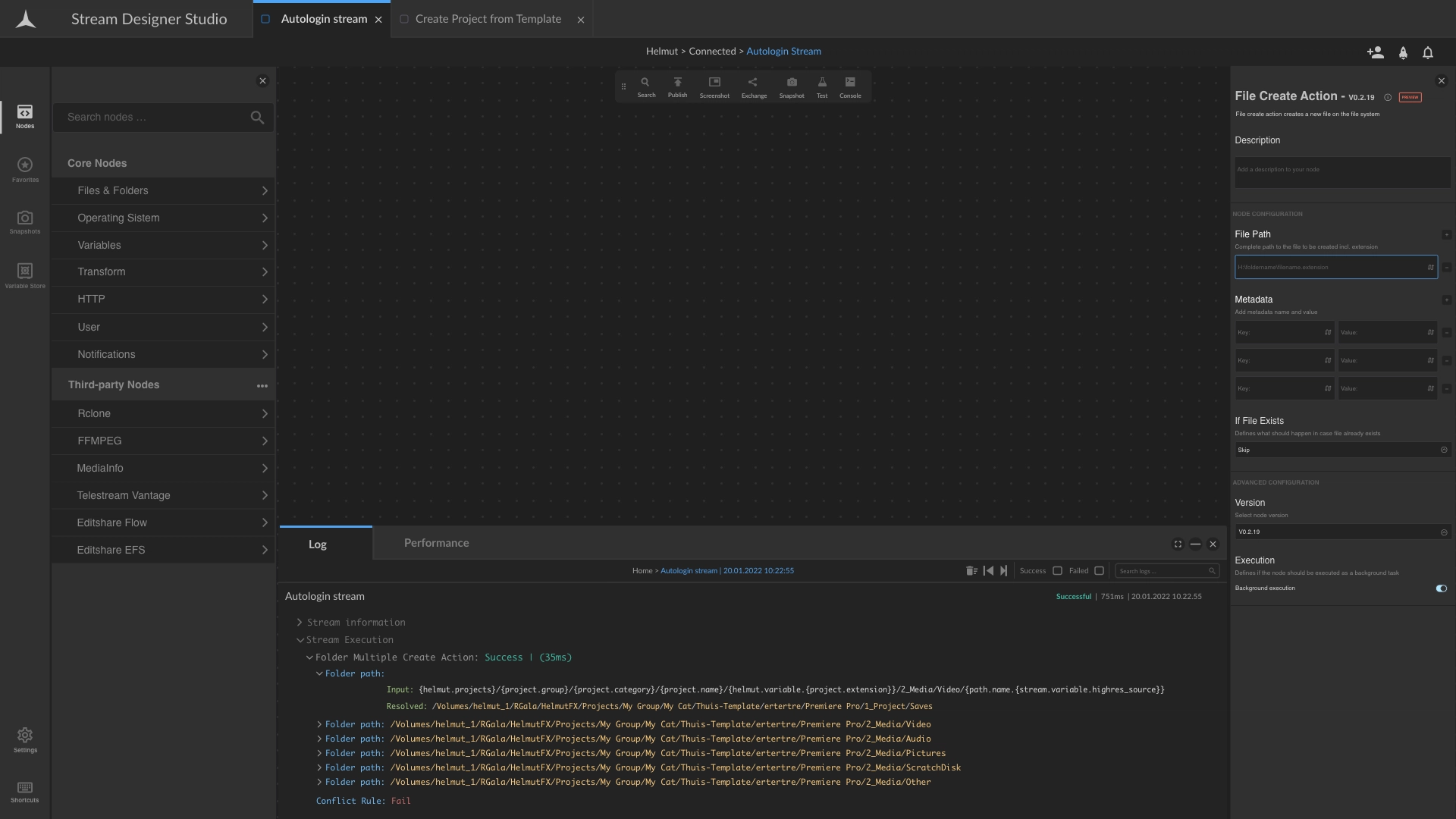Take a Snapshot with the camera icon
1456x819 pixels.
[x=791, y=86]
